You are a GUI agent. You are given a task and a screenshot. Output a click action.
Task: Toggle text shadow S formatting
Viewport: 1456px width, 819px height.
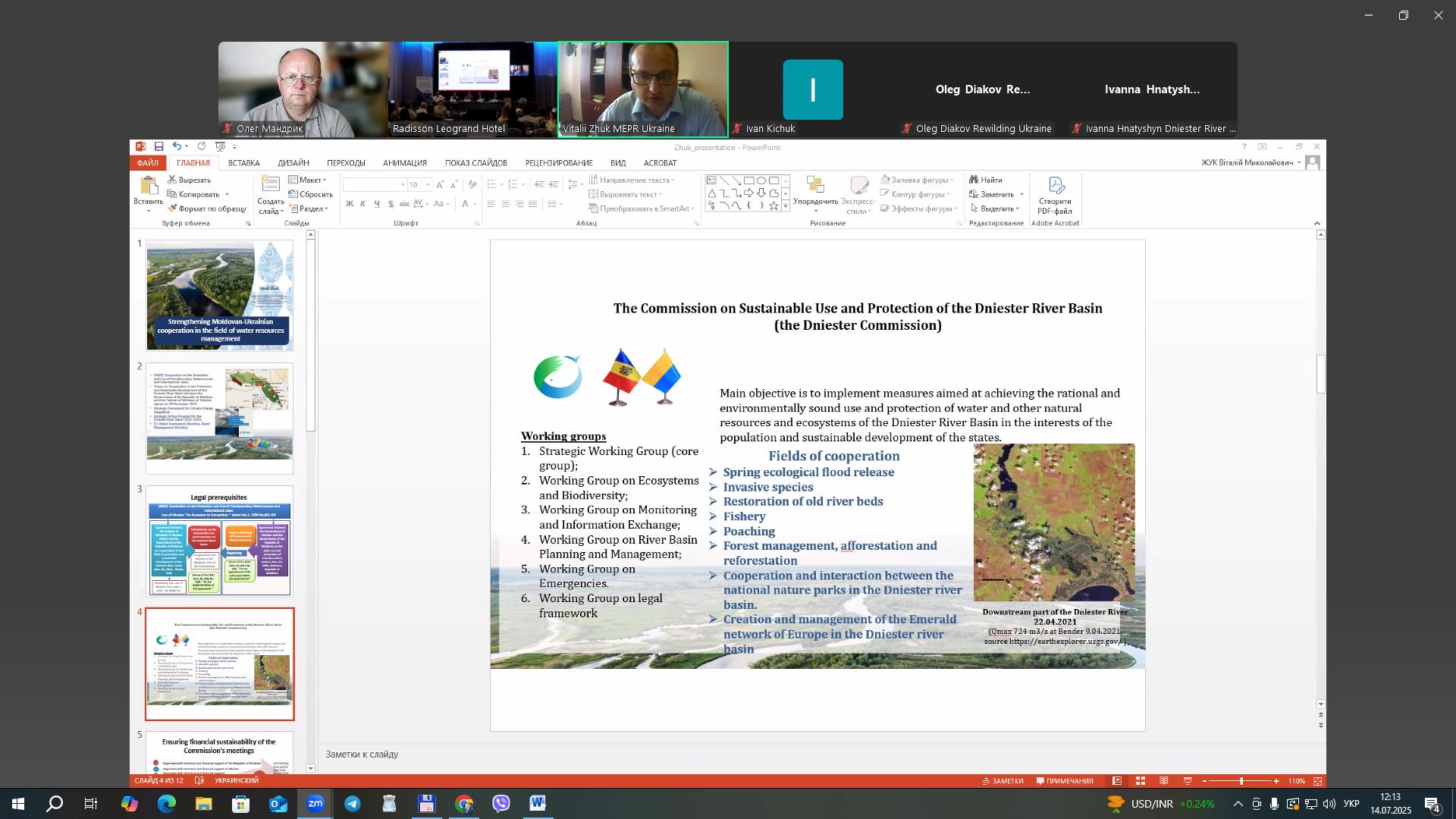pyautogui.click(x=391, y=204)
